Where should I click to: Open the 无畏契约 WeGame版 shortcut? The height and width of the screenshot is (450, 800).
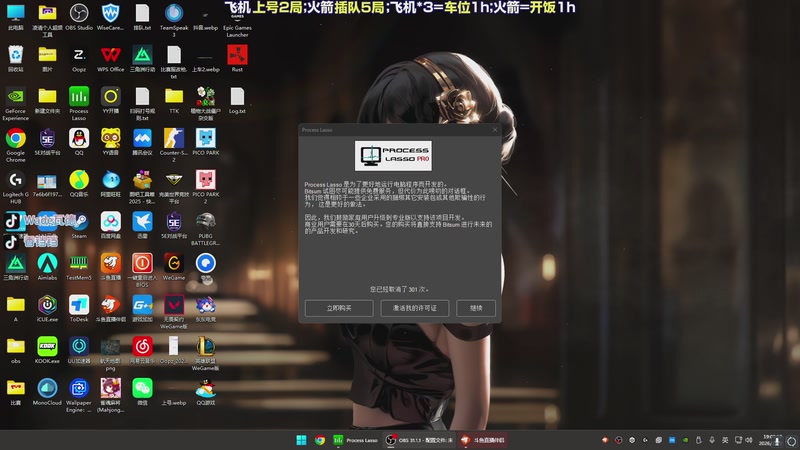coord(173,312)
